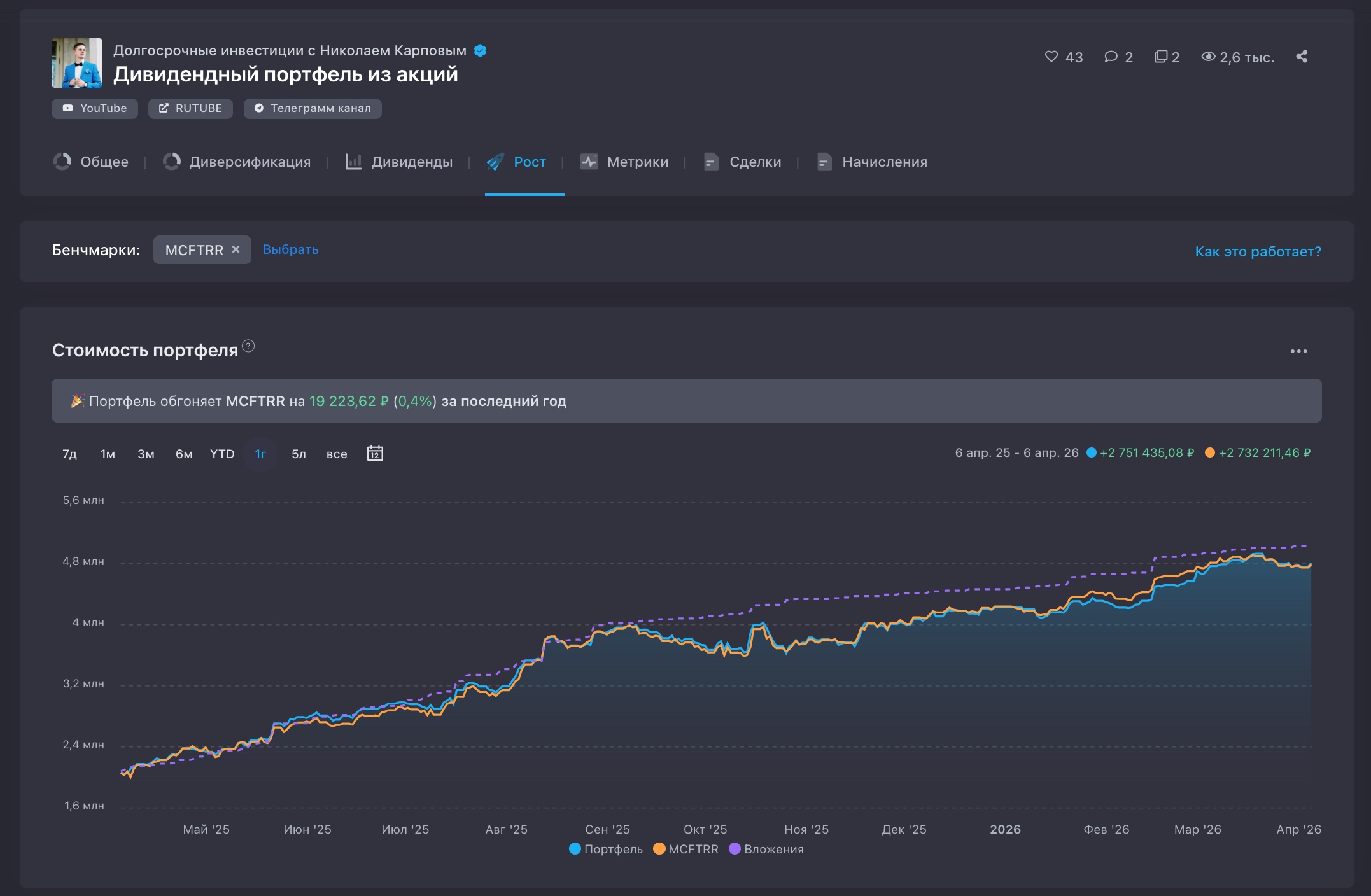Screen dimensions: 1371x896
Task: Open the chart three-dots options menu
Action: pos(1298,351)
